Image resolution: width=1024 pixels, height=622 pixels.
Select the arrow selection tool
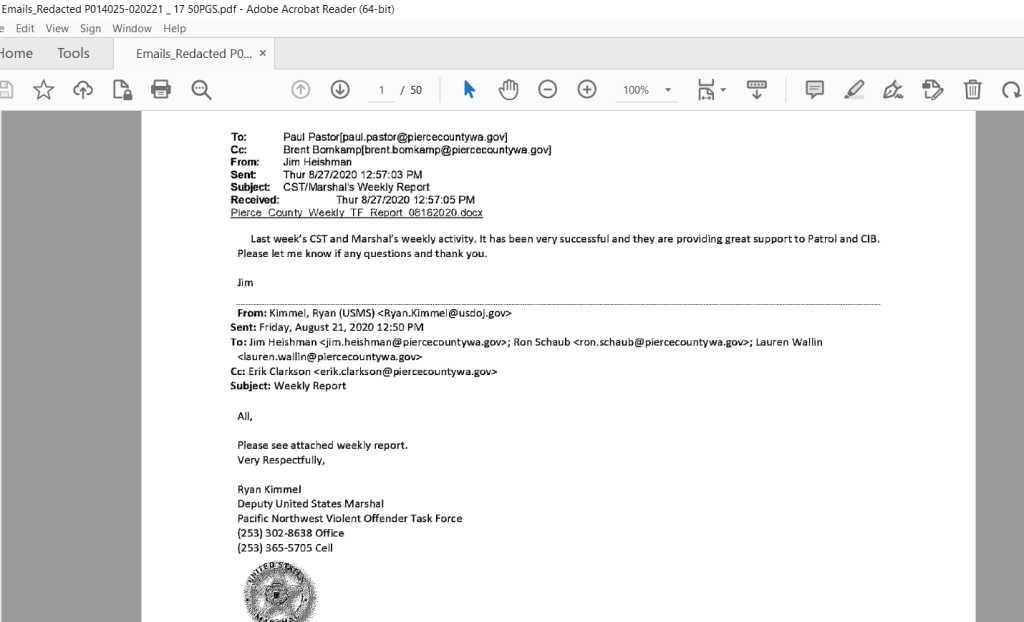coord(469,90)
